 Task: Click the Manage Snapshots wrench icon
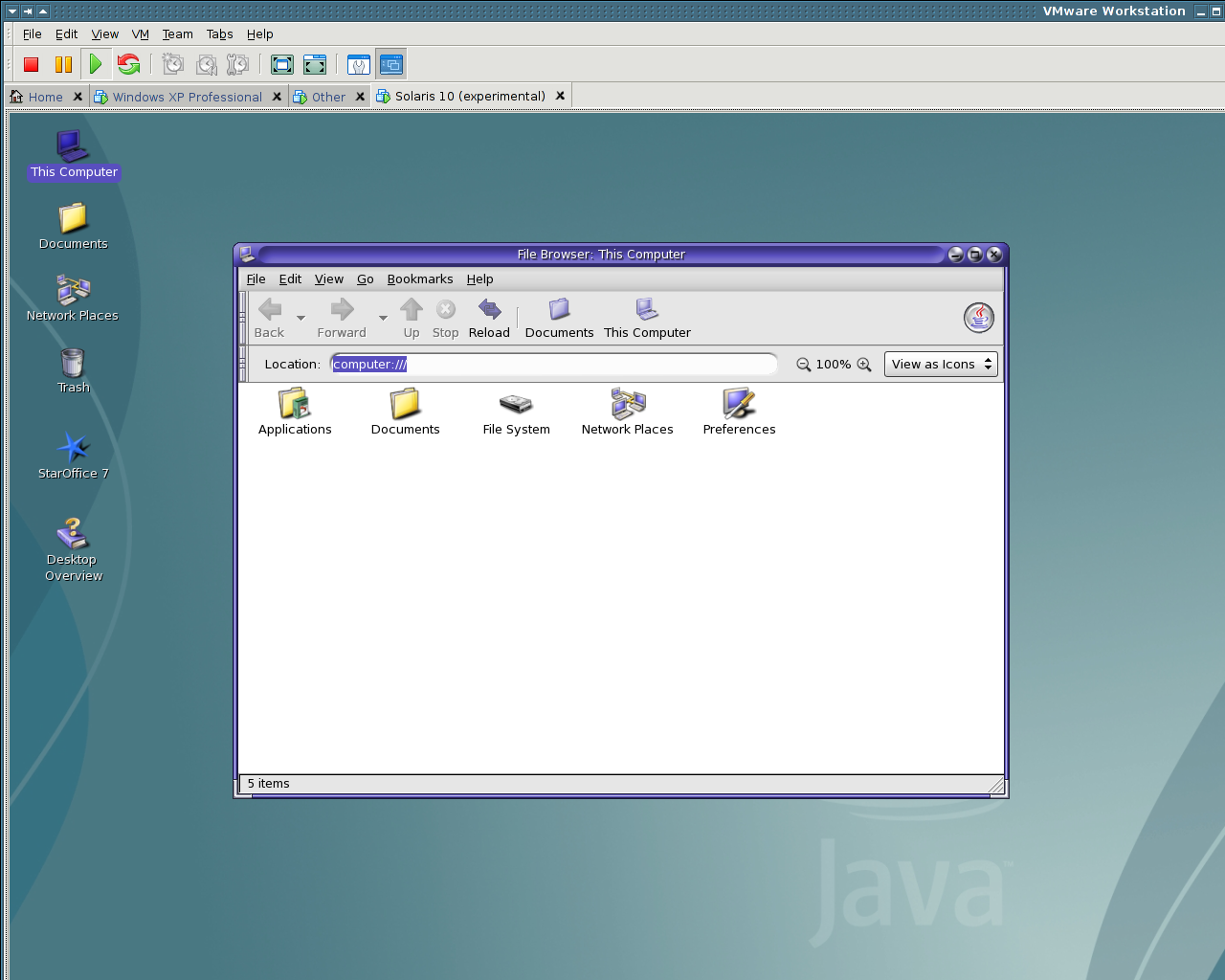(x=237, y=64)
